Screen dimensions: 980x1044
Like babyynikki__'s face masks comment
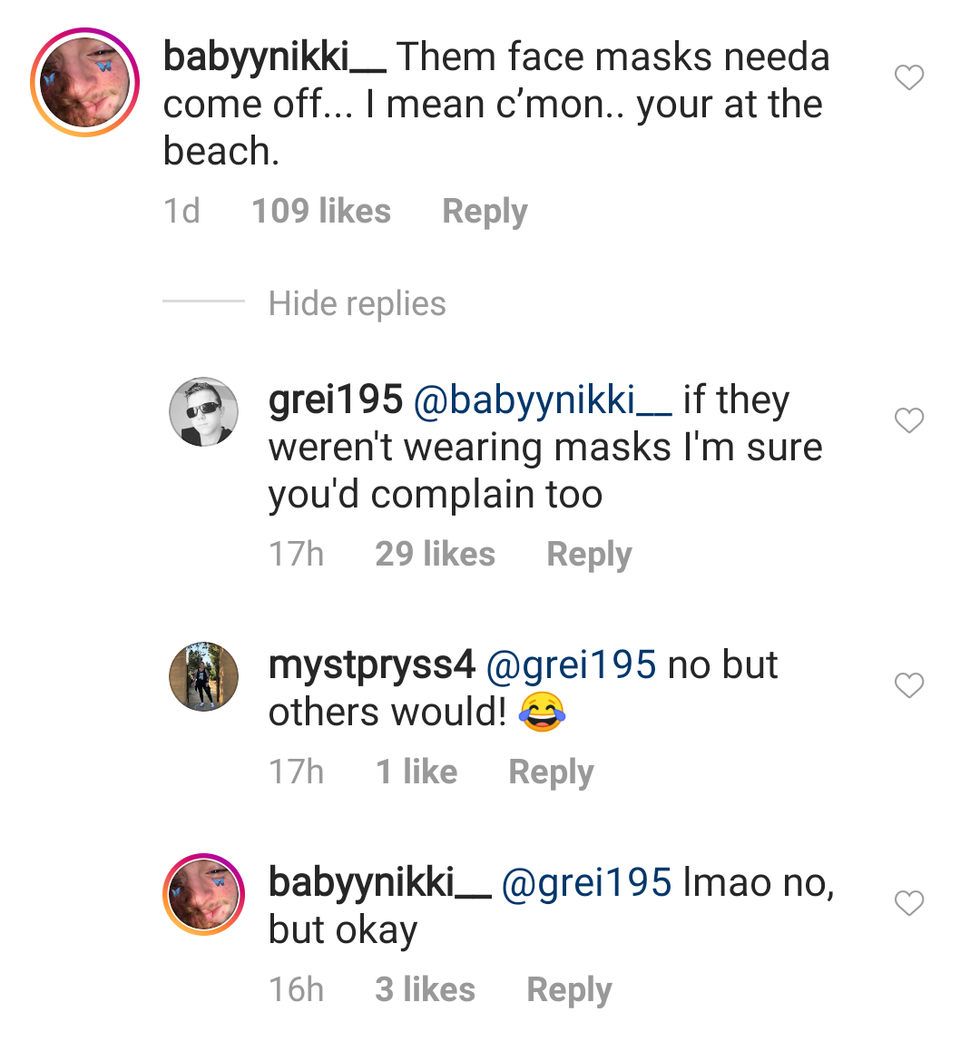tap(908, 78)
